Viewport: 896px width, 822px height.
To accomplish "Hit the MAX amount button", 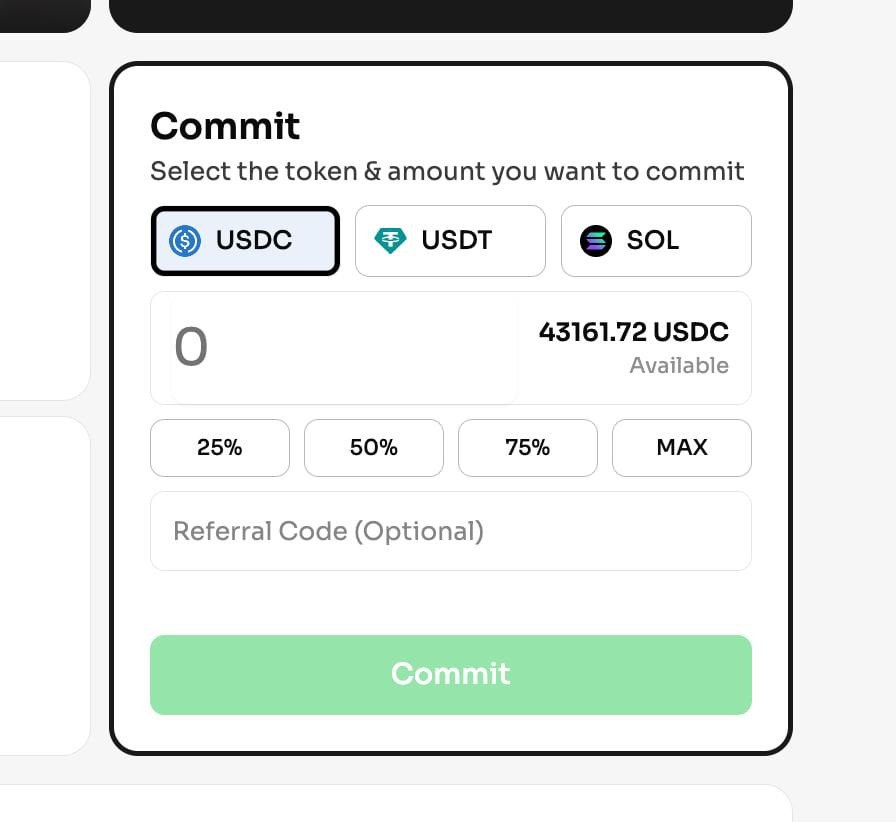I will click(682, 448).
